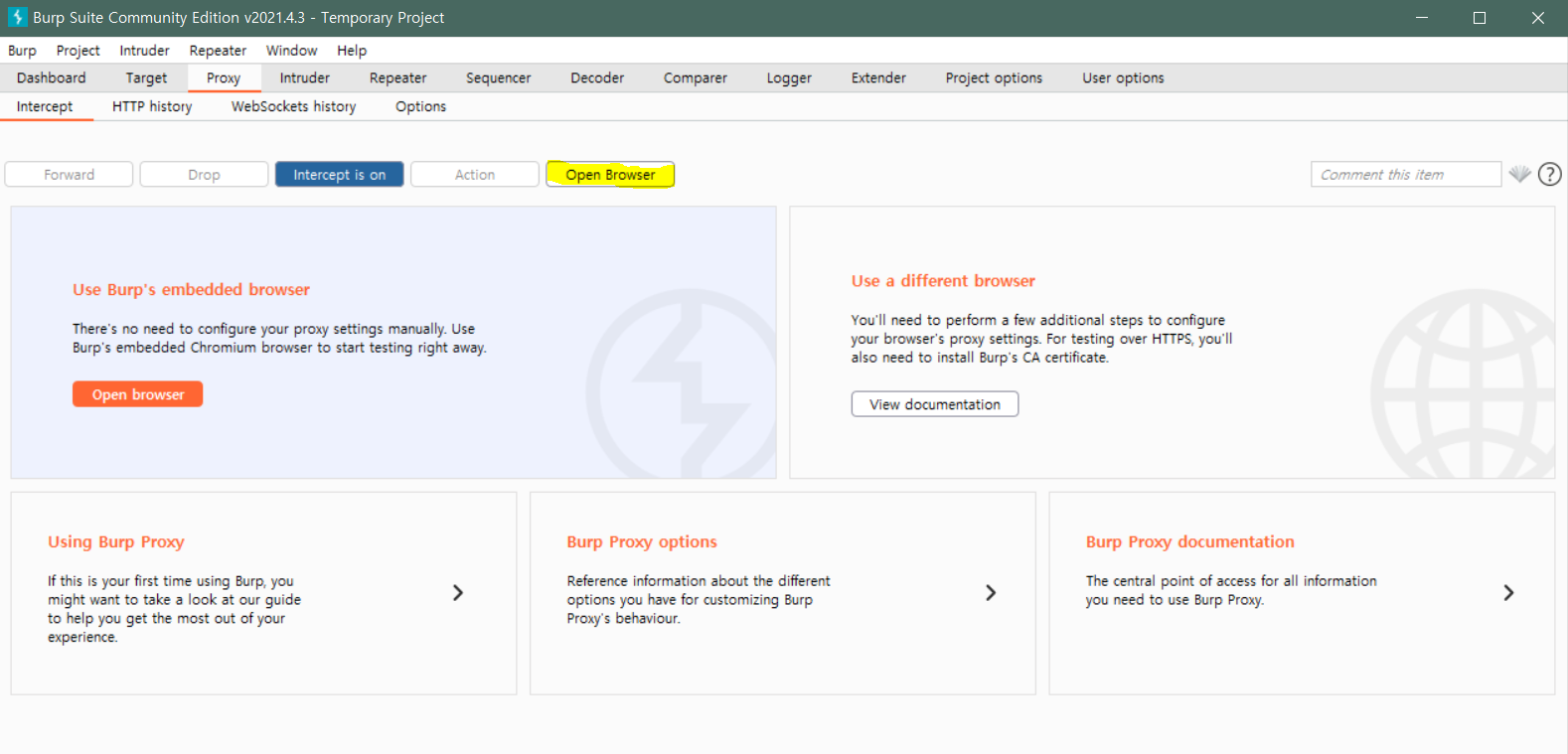This screenshot has height=754, width=1568.
Task: Click the Action button
Action: [x=475, y=174]
